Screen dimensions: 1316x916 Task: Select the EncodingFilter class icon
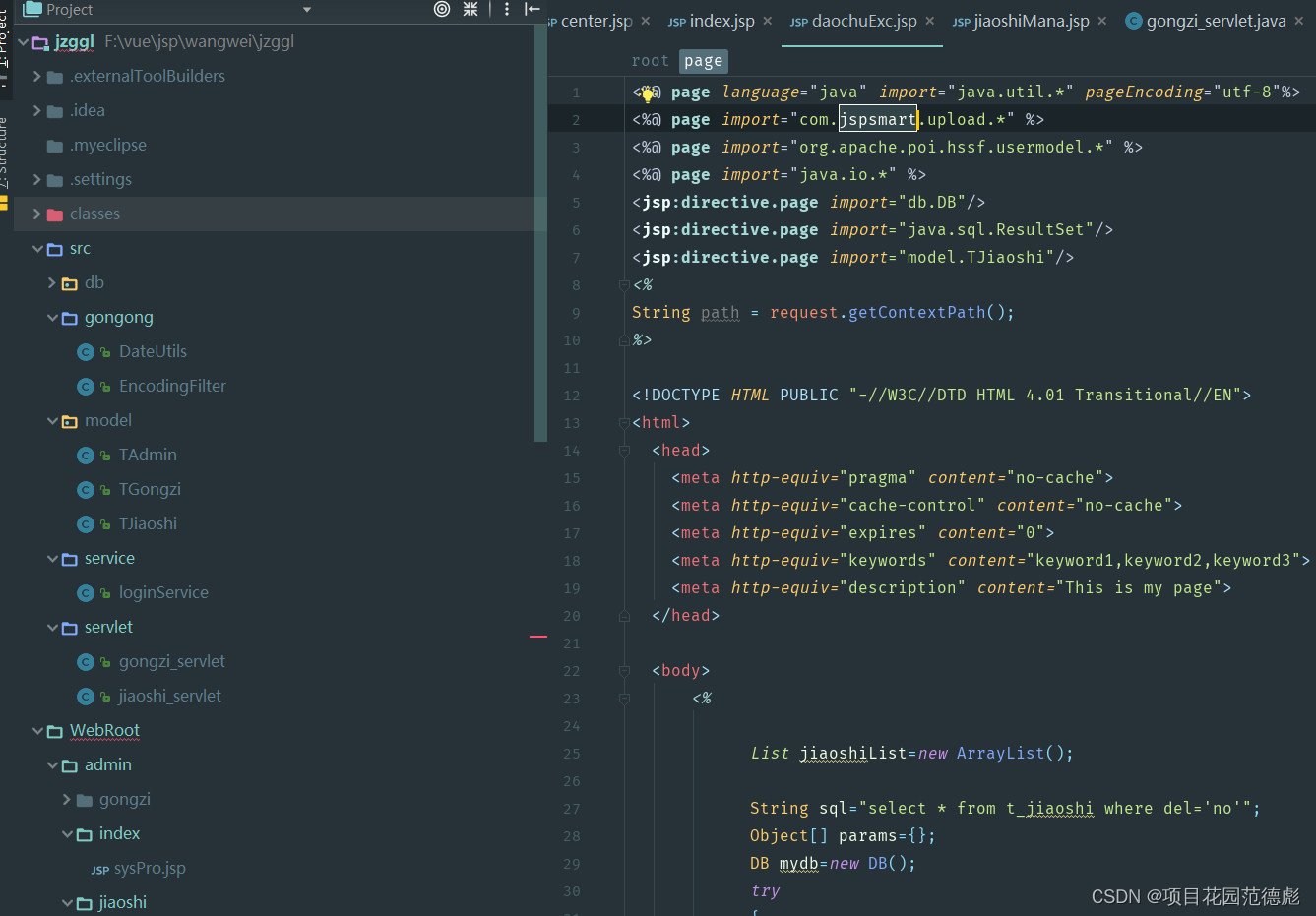[x=86, y=387]
